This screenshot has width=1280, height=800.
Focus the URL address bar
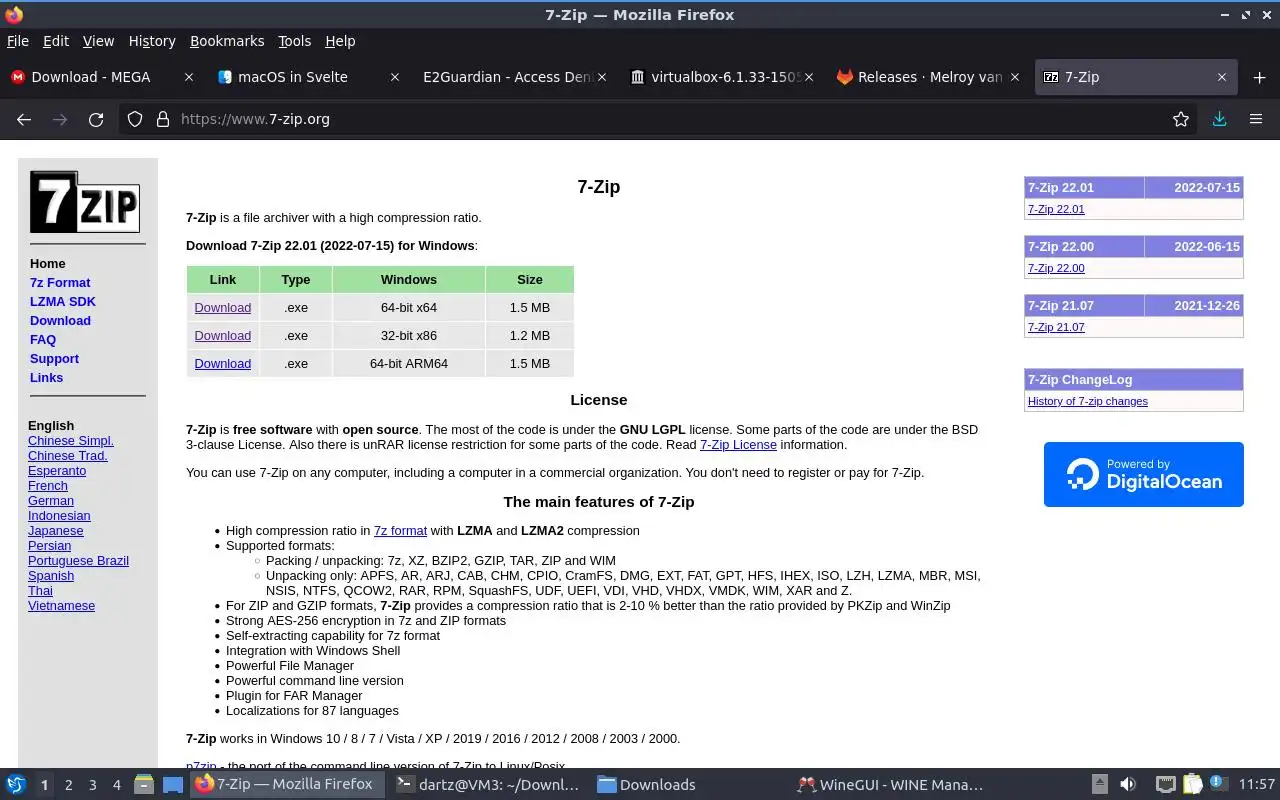[x=660, y=119]
